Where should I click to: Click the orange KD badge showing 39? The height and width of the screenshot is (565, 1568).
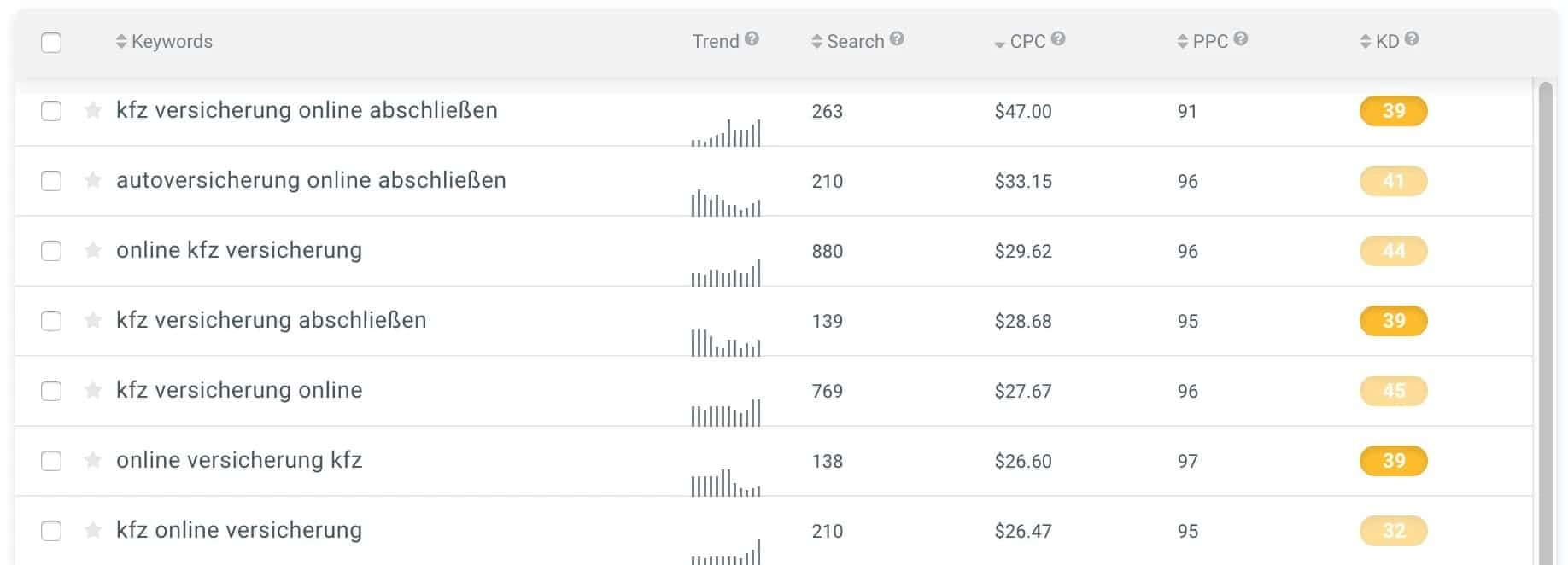pos(1393,111)
